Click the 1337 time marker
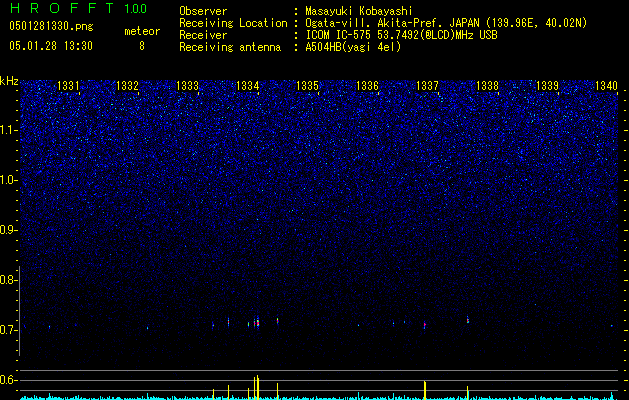The height and width of the screenshot is (400, 629). 428,85
